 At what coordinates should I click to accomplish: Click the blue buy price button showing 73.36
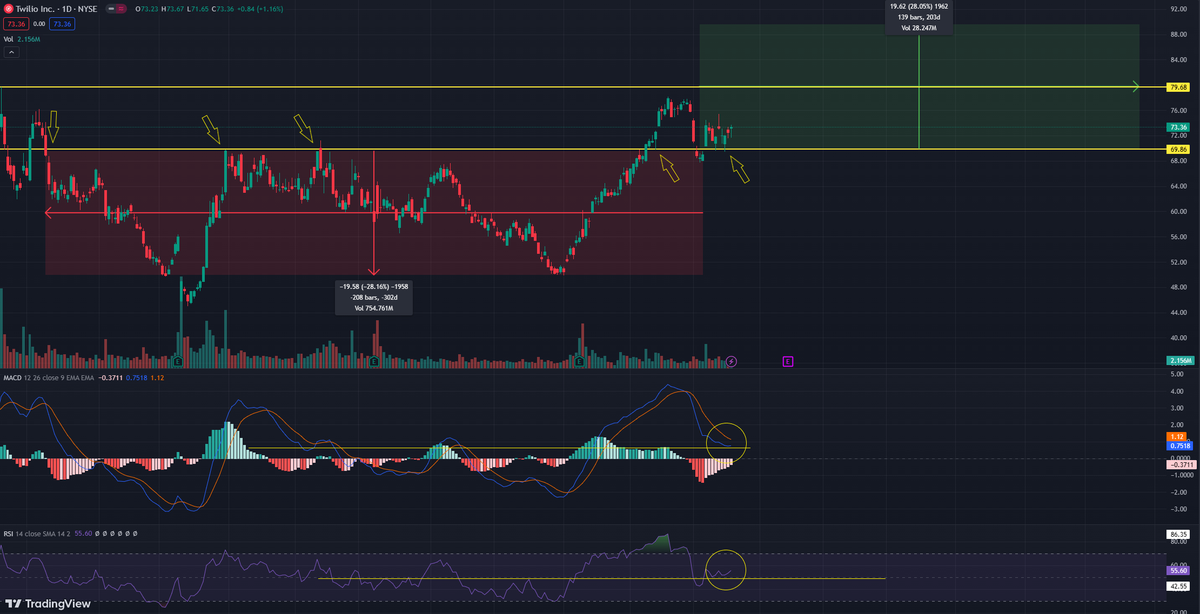pos(62,22)
